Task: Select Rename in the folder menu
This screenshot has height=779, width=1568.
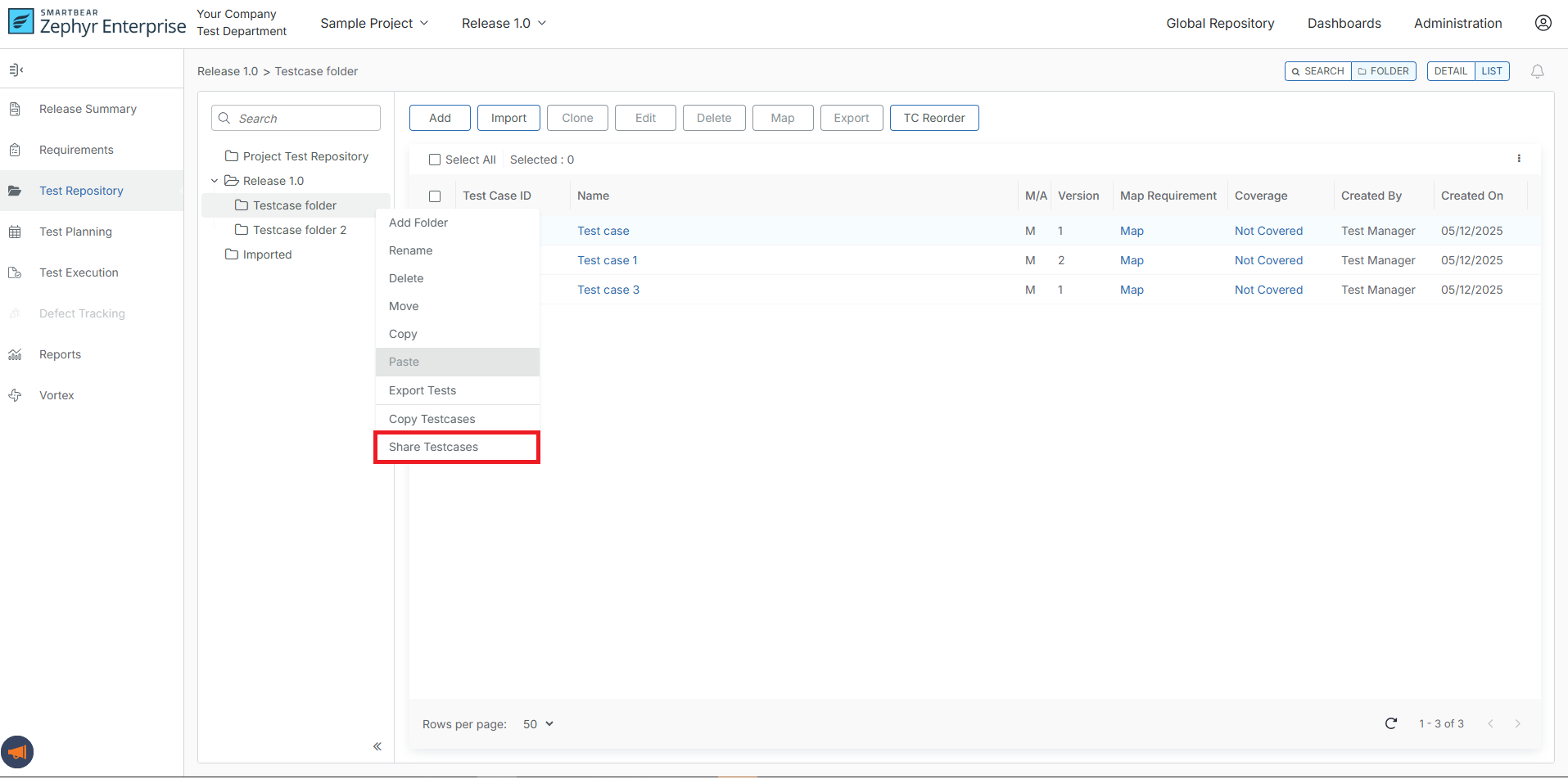Action: (410, 250)
